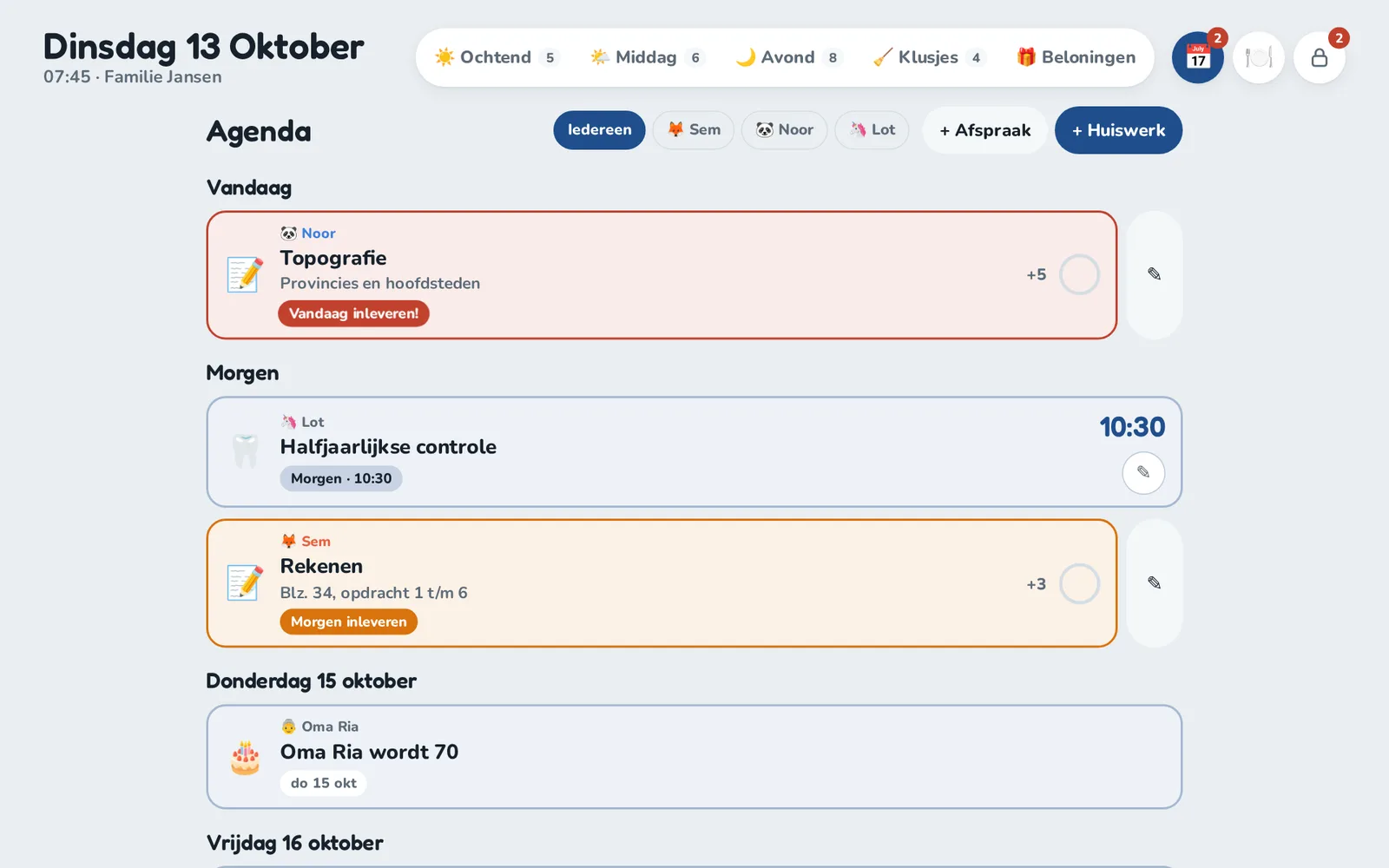Click the tooth icon of dentist appointment
The width and height of the screenshot is (1389, 868).
click(x=246, y=451)
